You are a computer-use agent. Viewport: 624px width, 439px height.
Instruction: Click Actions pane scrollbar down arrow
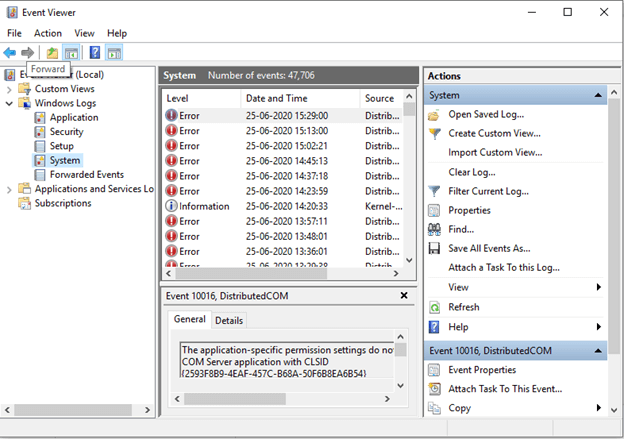click(x=614, y=410)
